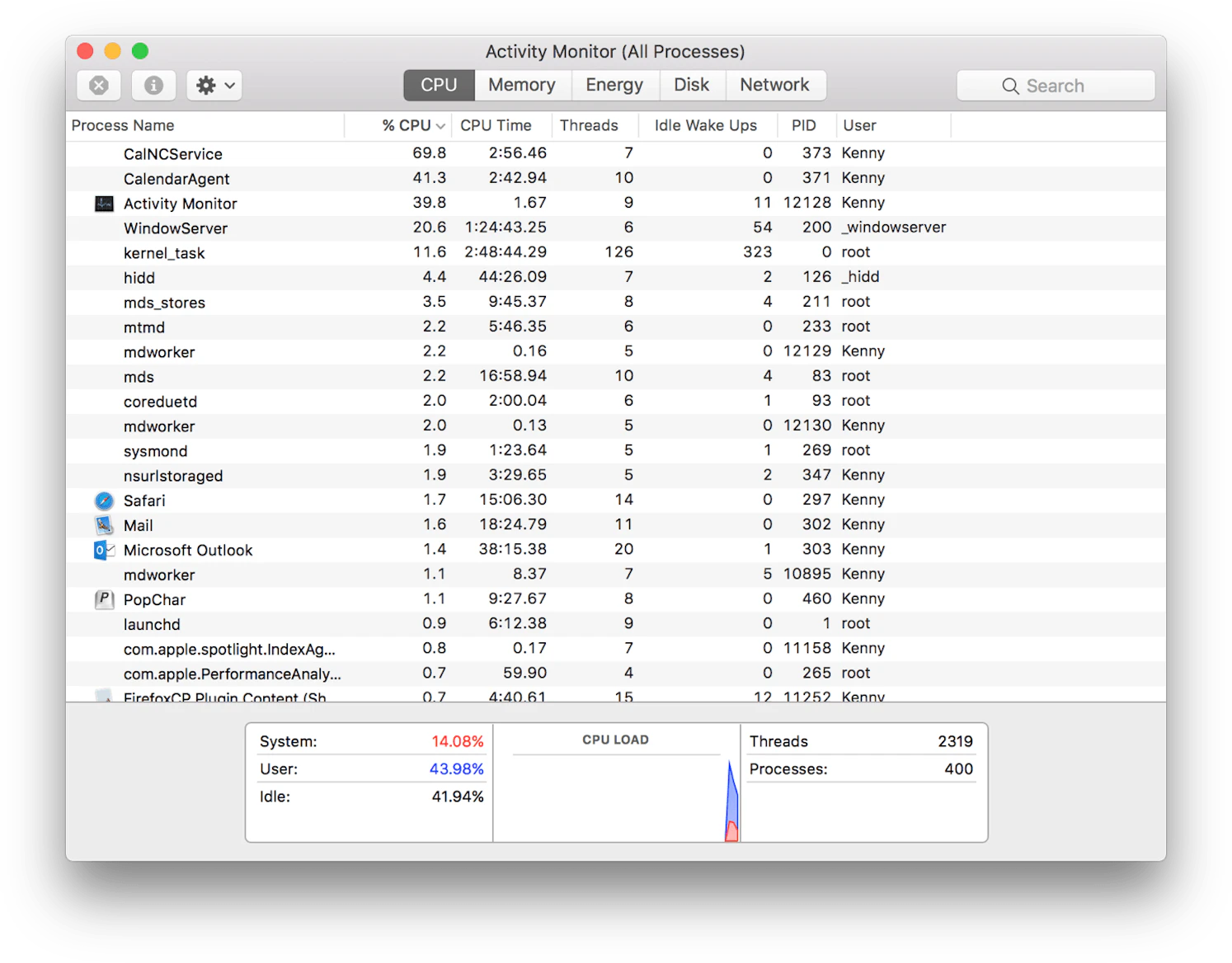Screen dimensions: 1232x963
Task: Click the magnifying glass search icon
Action: click(x=1010, y=85)
